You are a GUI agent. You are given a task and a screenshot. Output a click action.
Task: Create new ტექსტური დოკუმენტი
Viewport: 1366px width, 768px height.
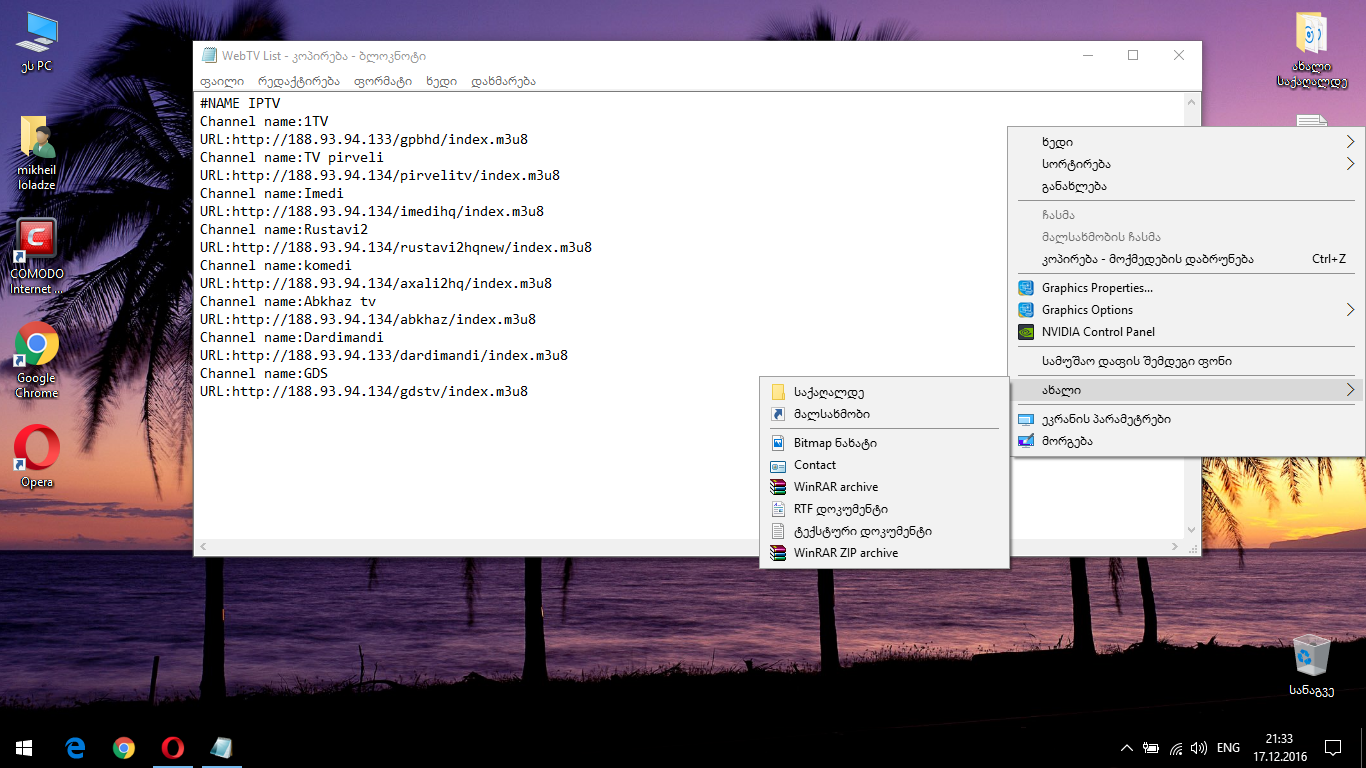click(x=884, y=531)
